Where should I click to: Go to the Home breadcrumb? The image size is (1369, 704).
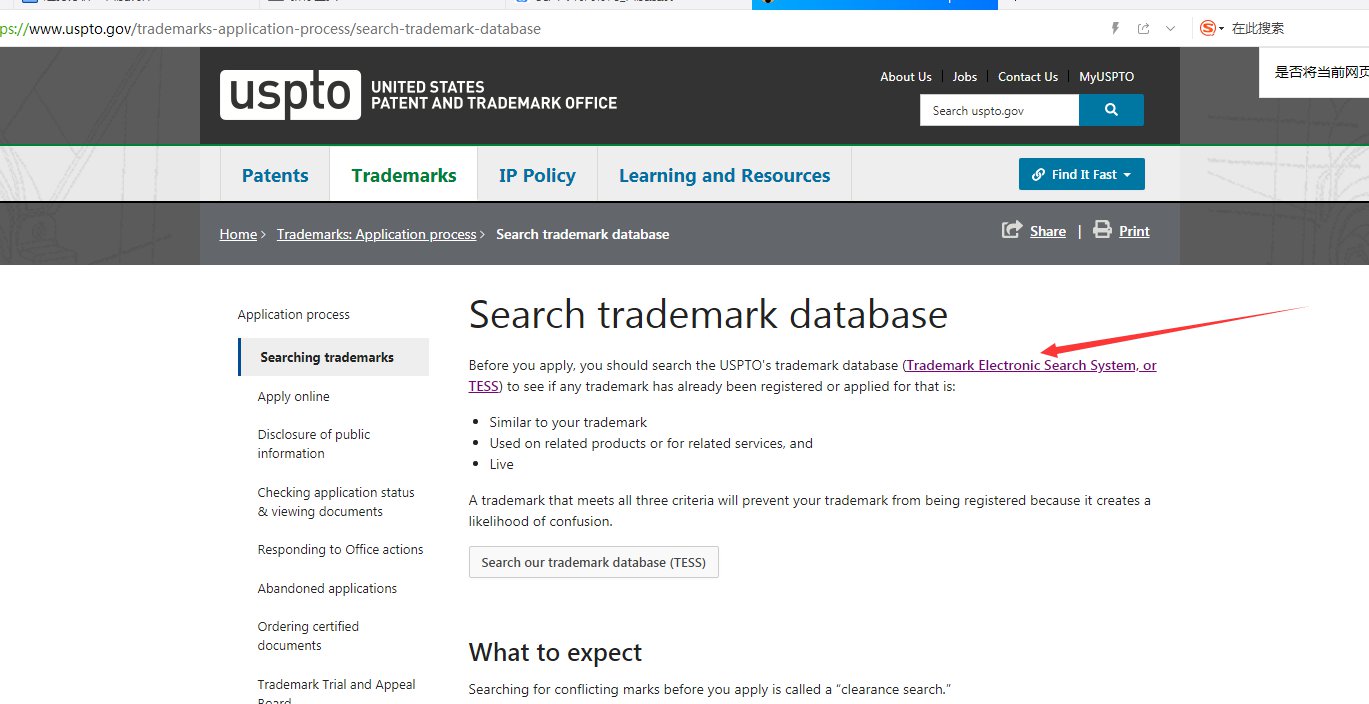tap(238, 234)
